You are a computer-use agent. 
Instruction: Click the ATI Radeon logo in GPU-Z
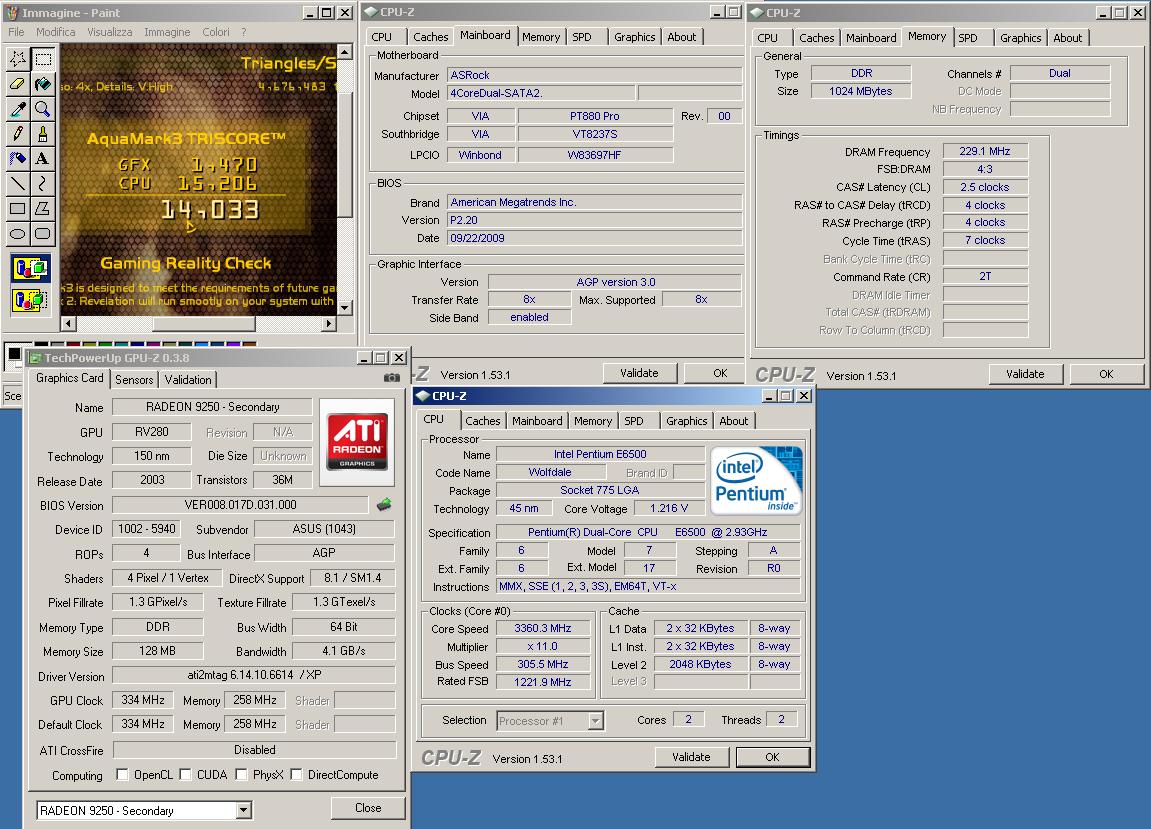pos(357,443)
